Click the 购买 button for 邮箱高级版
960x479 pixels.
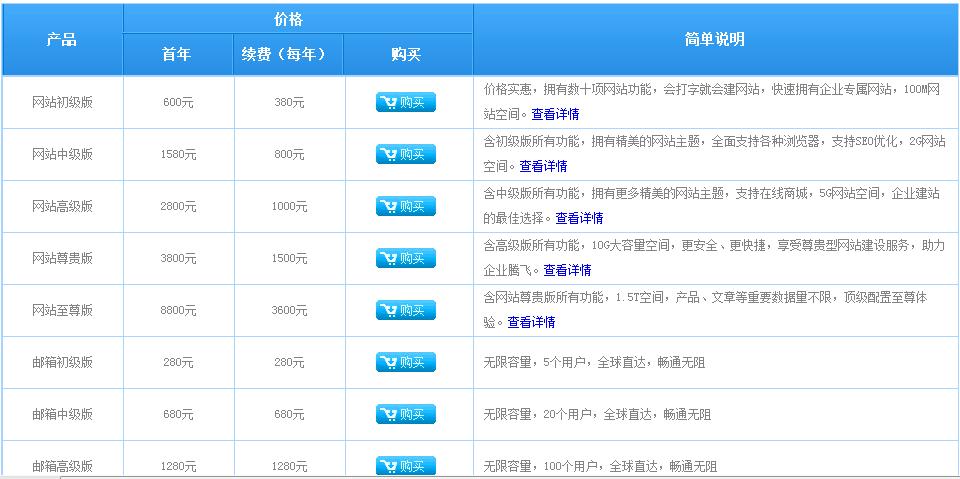coord(405,465)
